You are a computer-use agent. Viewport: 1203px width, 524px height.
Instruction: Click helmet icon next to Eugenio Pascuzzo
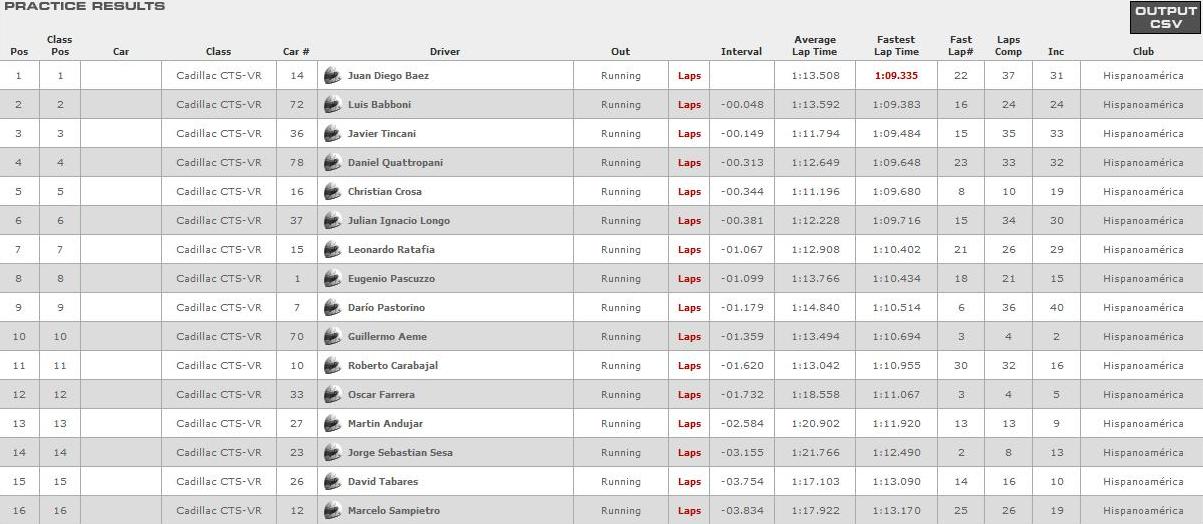(332, 278)
